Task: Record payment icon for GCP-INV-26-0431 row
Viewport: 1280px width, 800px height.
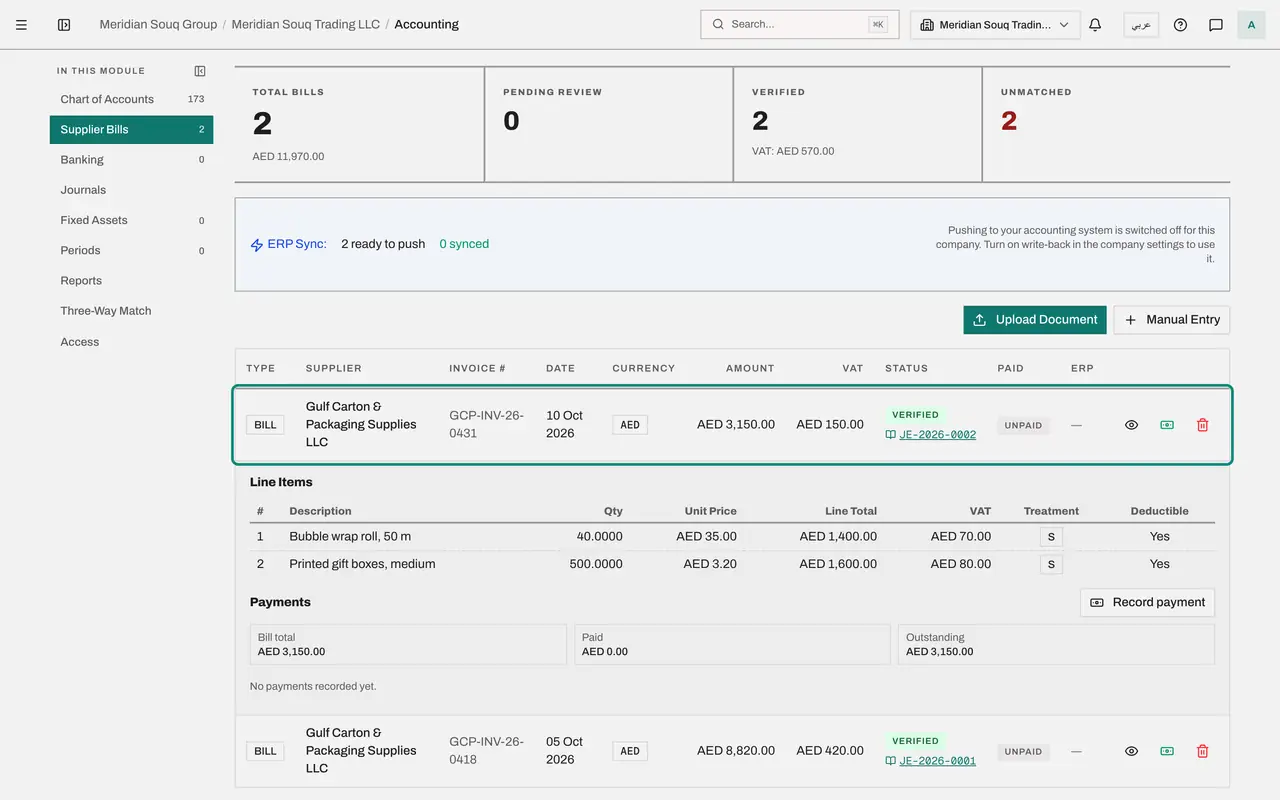Action: click(x=1167, y=425)
